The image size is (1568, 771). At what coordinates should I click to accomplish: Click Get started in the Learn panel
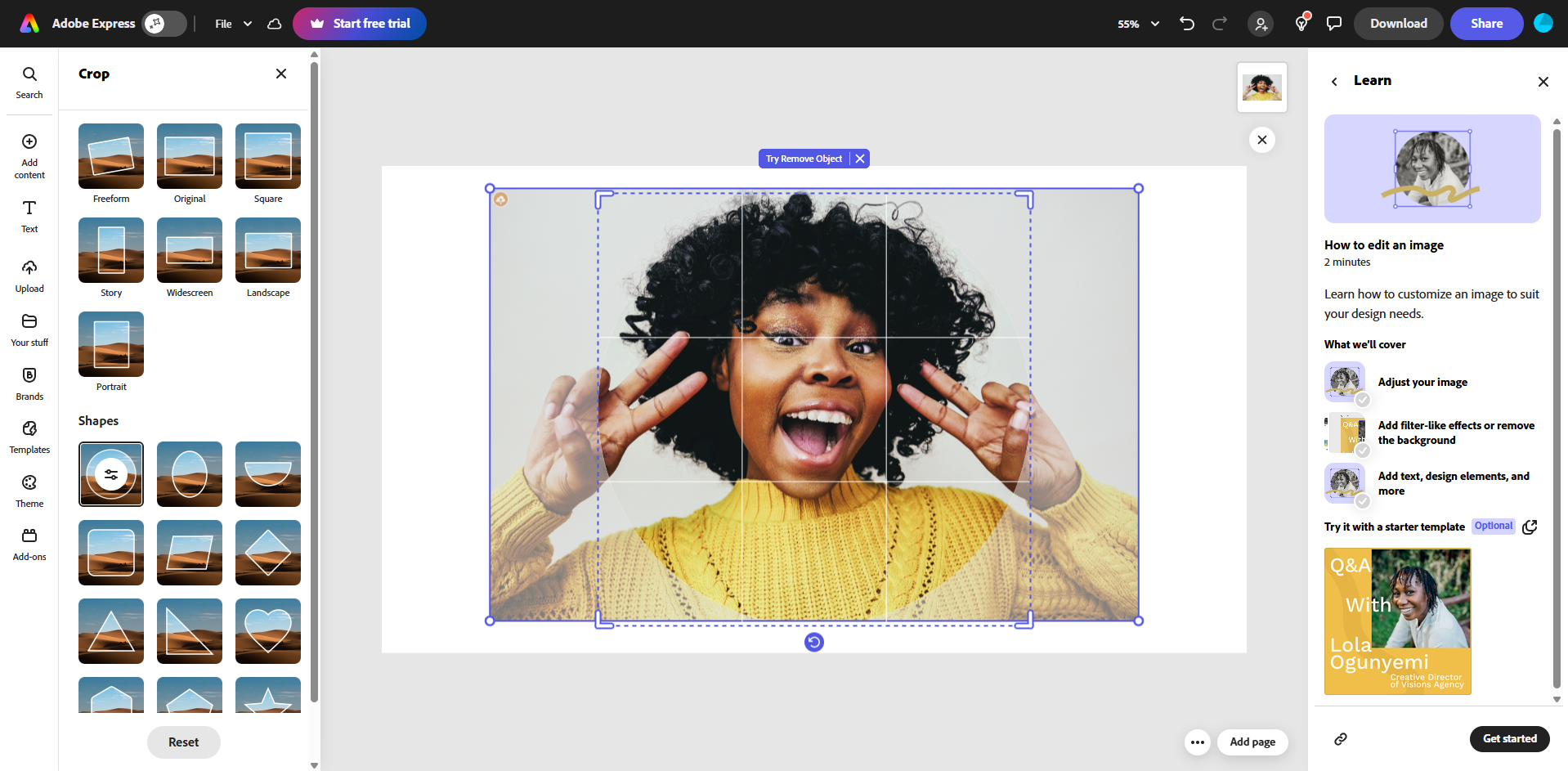(x=1508, y=738)
